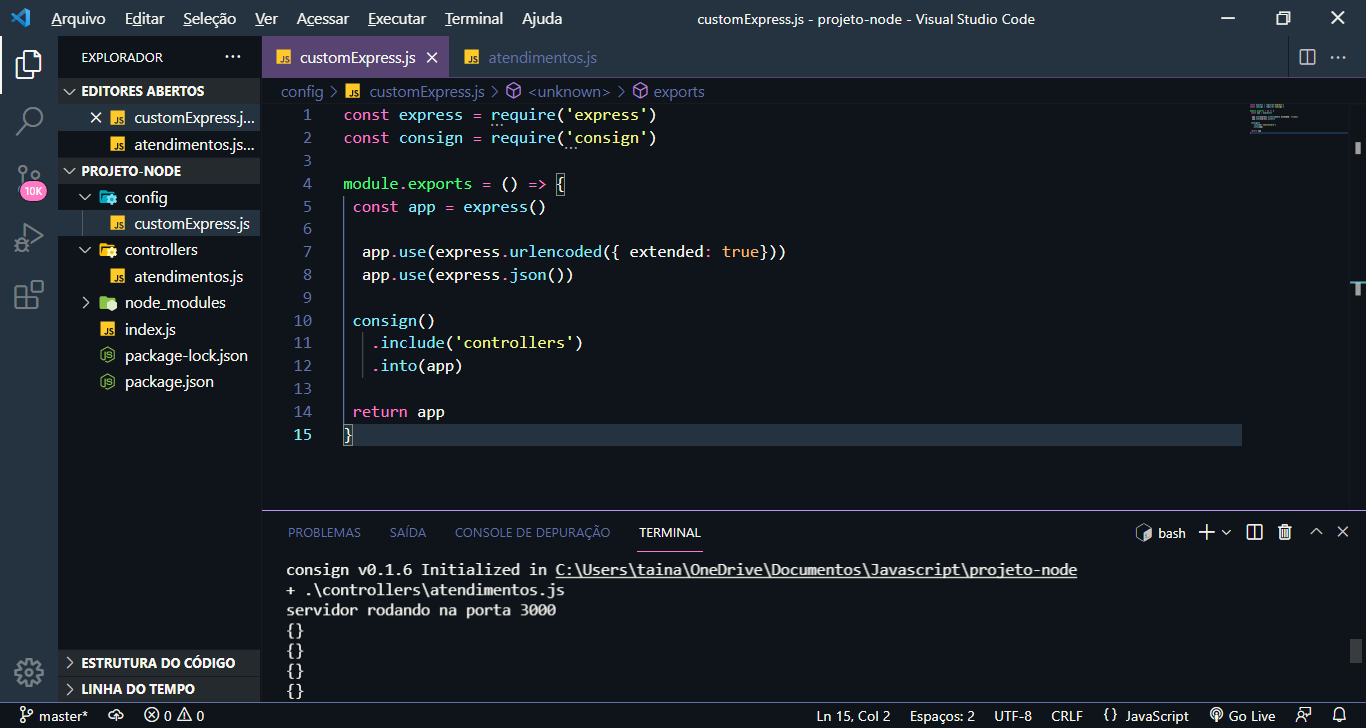Viewport: 1366px width, 728px height.
Task: Open the project path link in terminal
Action: tap(816, 570)
